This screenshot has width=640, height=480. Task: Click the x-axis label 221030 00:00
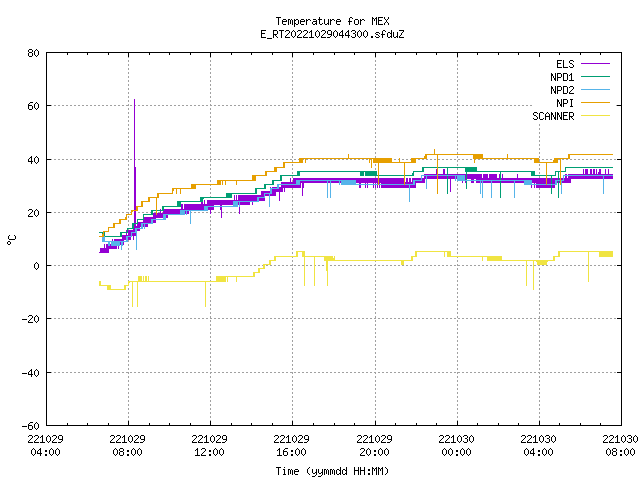(x=456, y=446)
